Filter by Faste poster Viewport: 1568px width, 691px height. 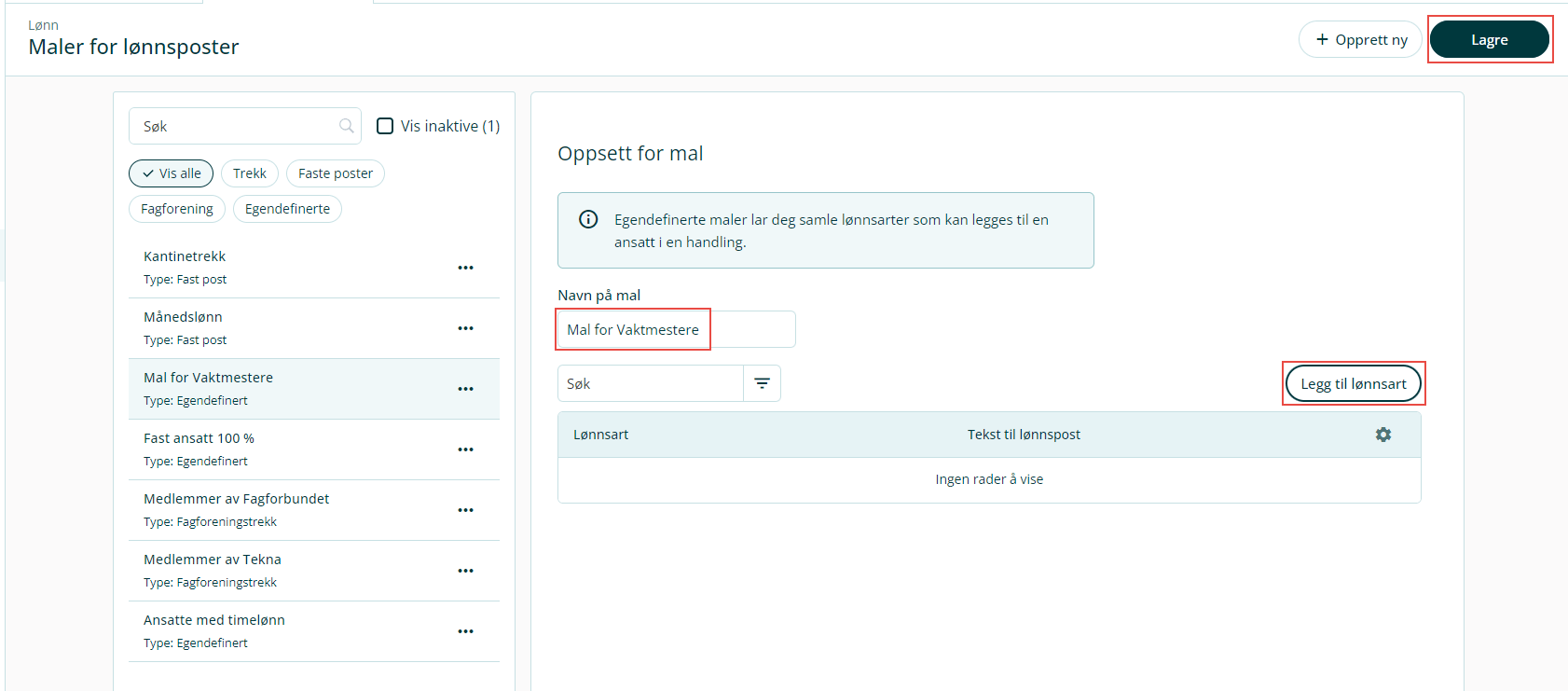[336, 173]
